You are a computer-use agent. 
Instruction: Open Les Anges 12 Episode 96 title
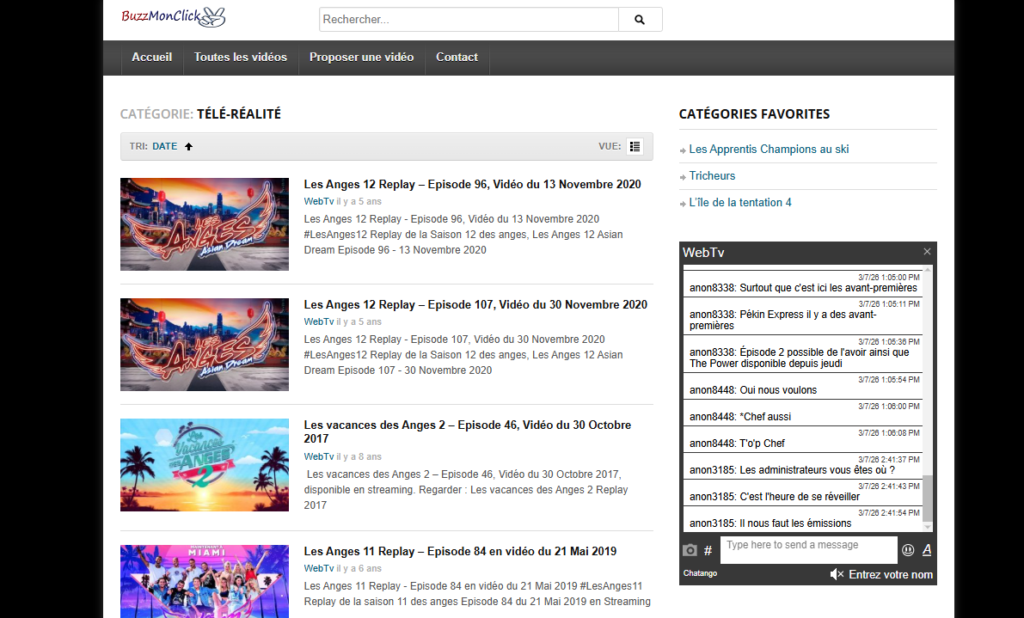click(x=472, y=184)
